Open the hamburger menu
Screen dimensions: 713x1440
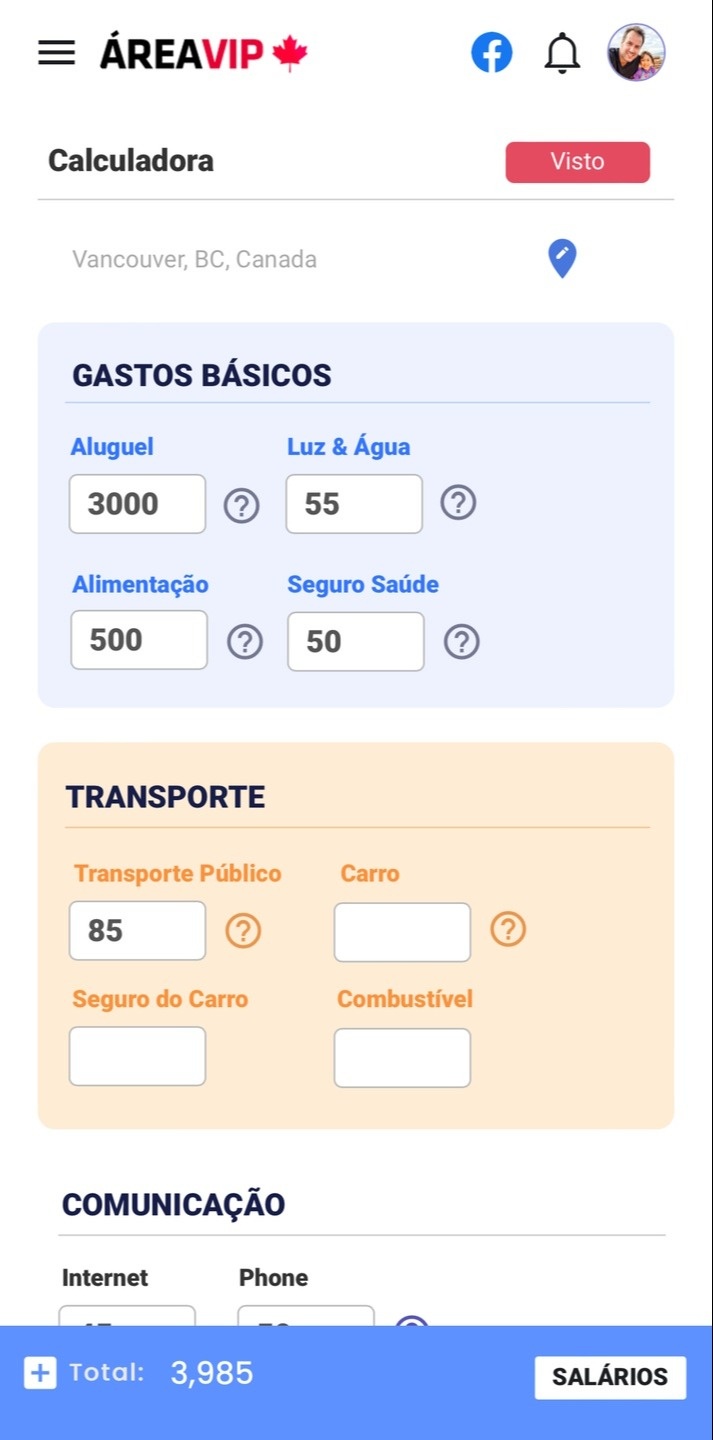56,53
